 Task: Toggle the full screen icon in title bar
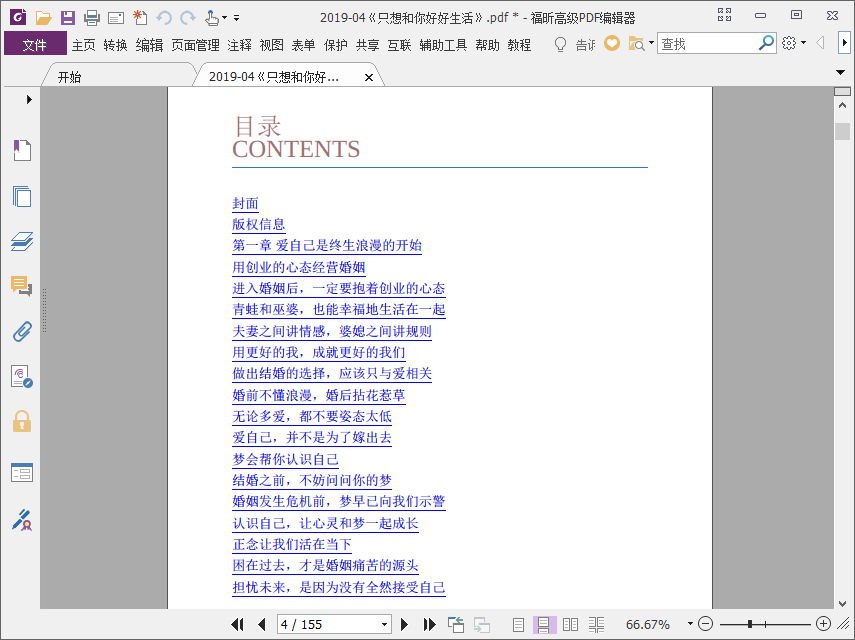click(724, 15)
